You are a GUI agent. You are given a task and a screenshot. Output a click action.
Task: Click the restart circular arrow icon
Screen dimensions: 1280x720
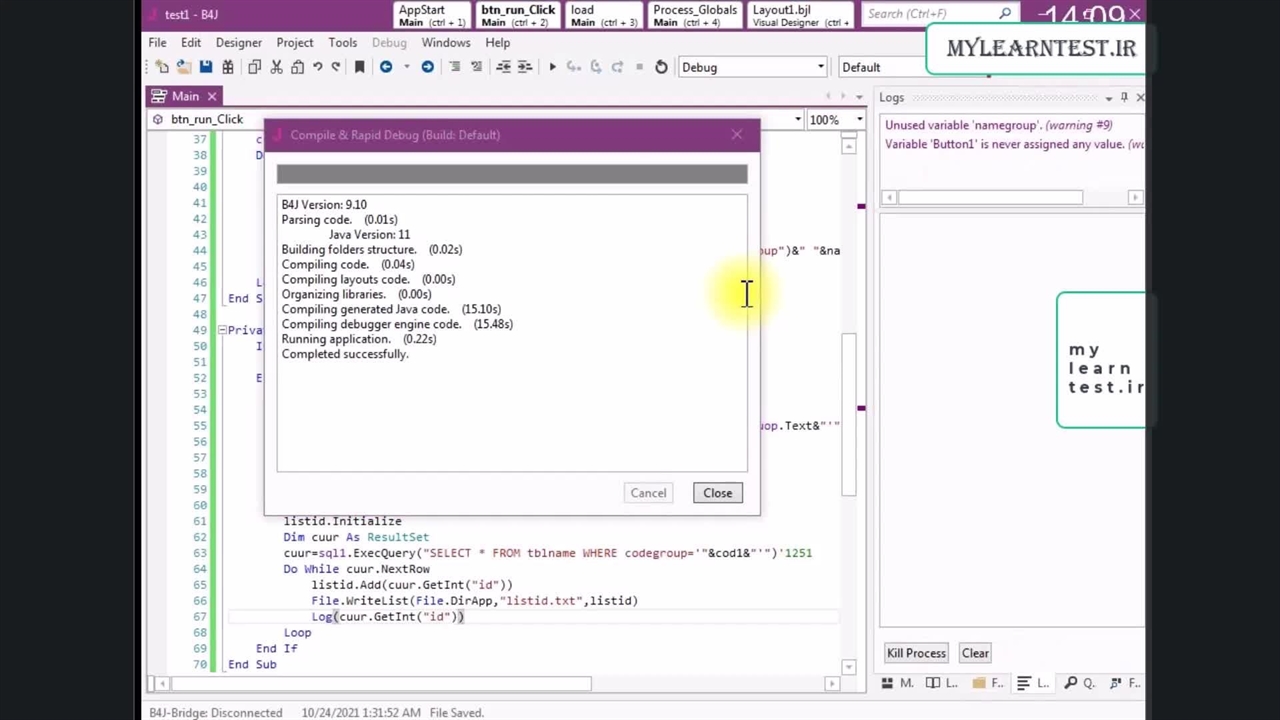(661, 67)
